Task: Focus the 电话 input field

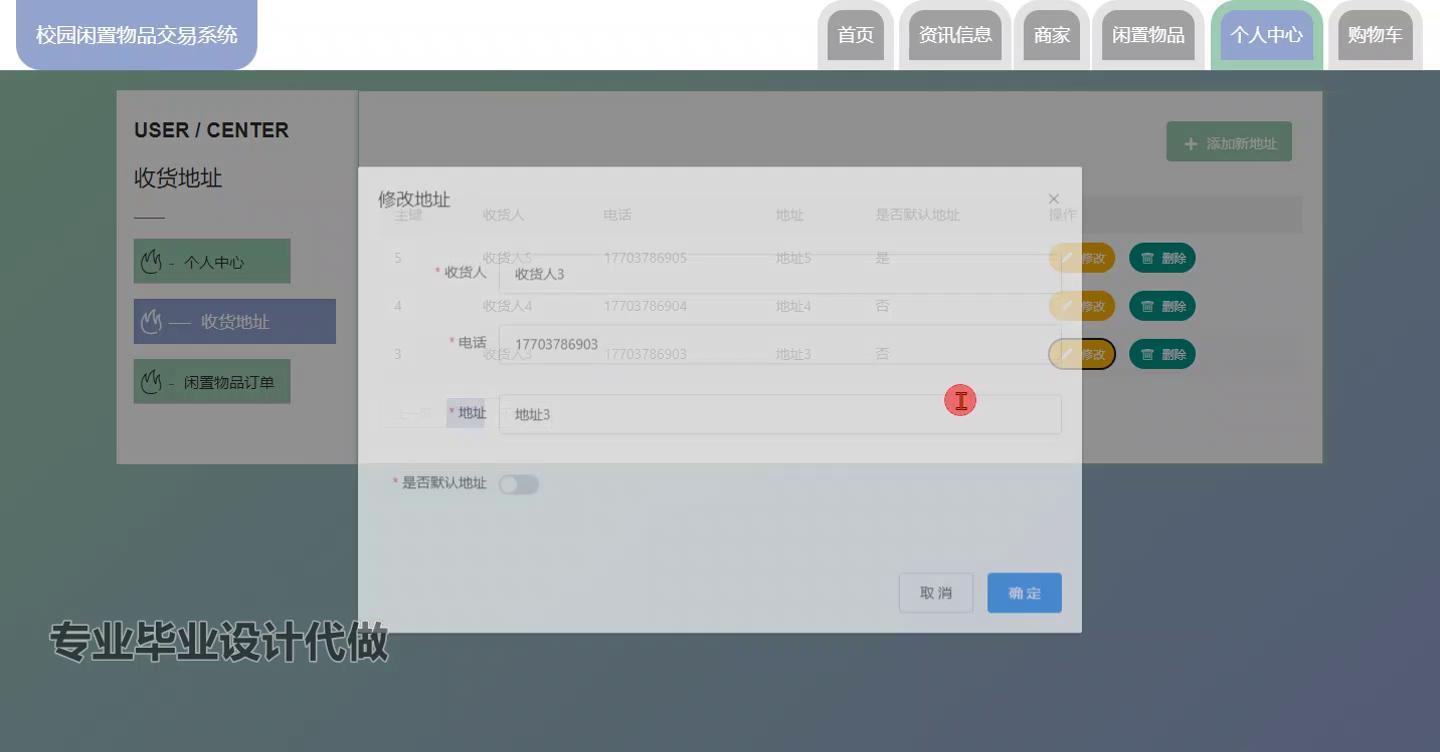Action: (780, 344)
